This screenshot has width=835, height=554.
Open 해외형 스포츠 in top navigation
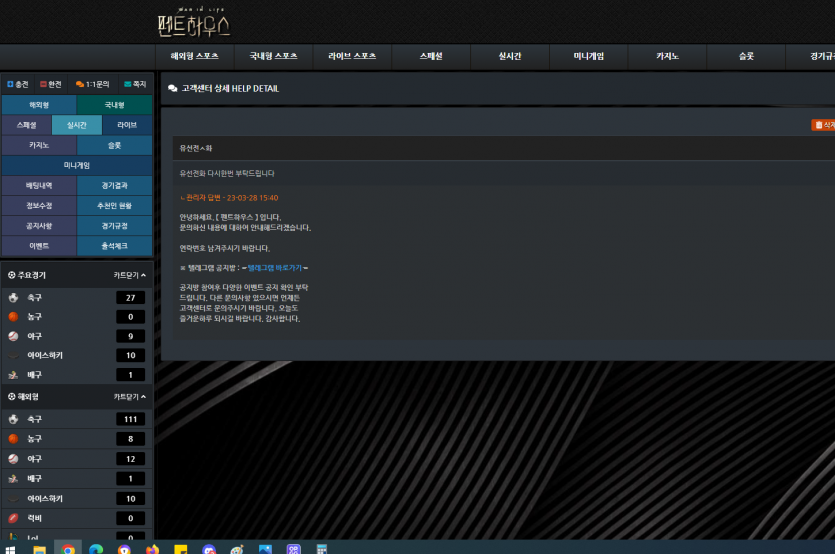pos(195,56)
